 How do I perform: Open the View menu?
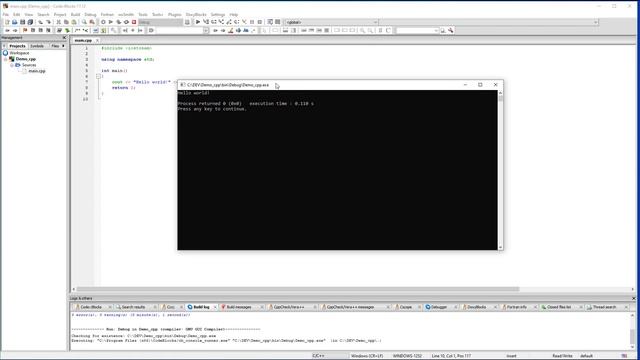29,15
